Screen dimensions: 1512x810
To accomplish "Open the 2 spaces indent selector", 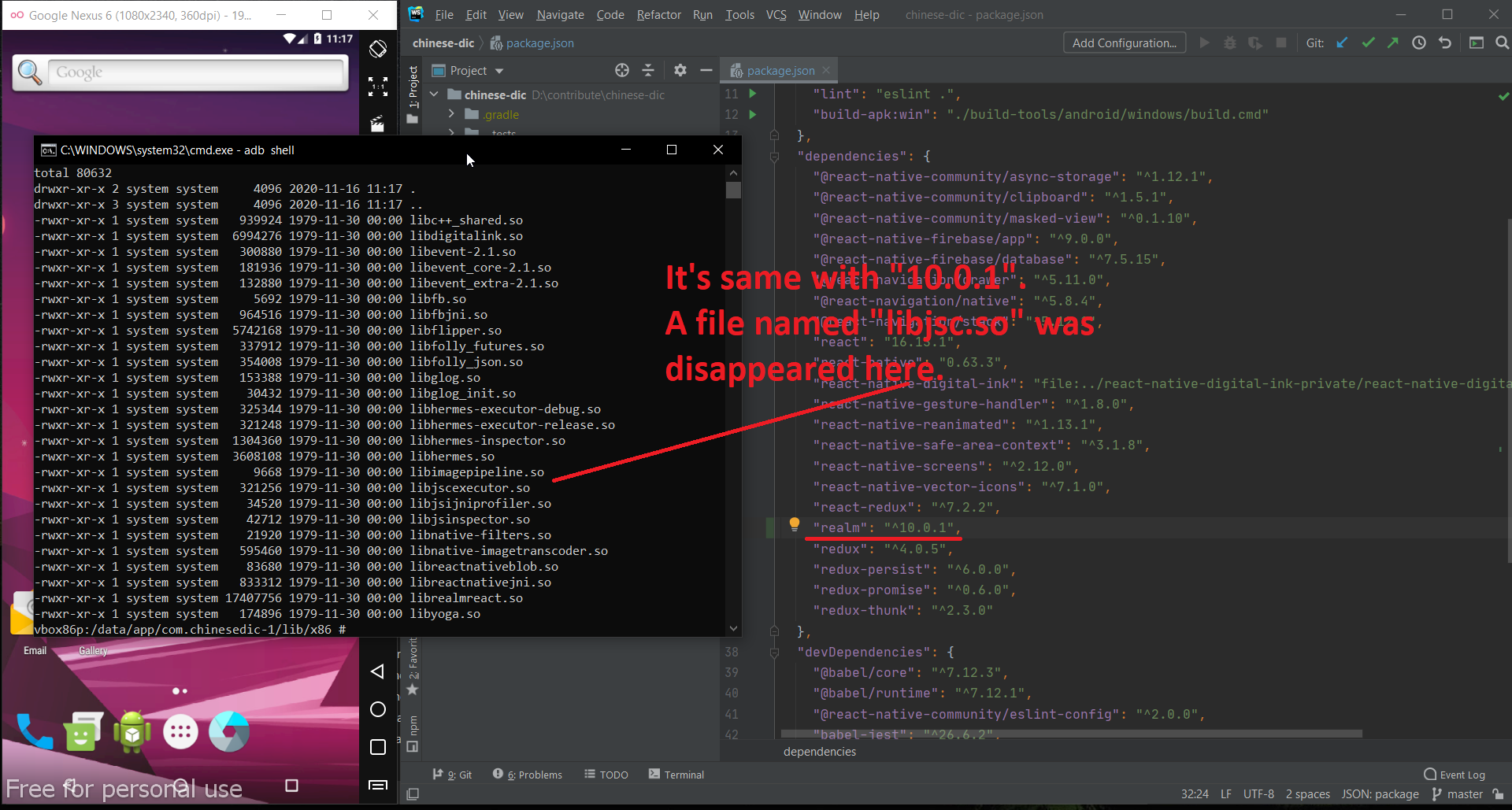I will (x=1308, y=794).
